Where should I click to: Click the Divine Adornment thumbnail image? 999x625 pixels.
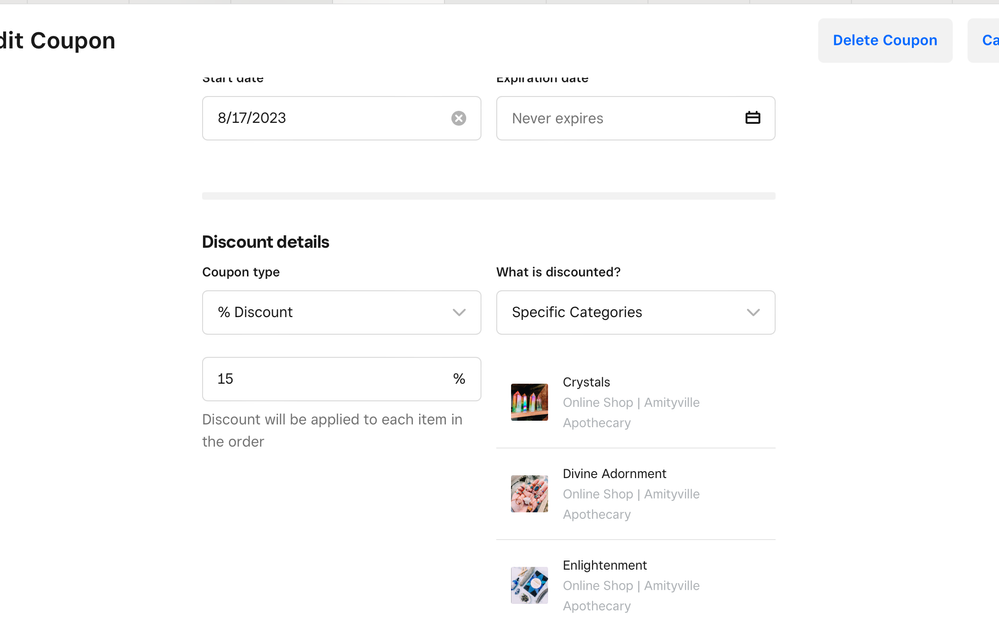529,494
